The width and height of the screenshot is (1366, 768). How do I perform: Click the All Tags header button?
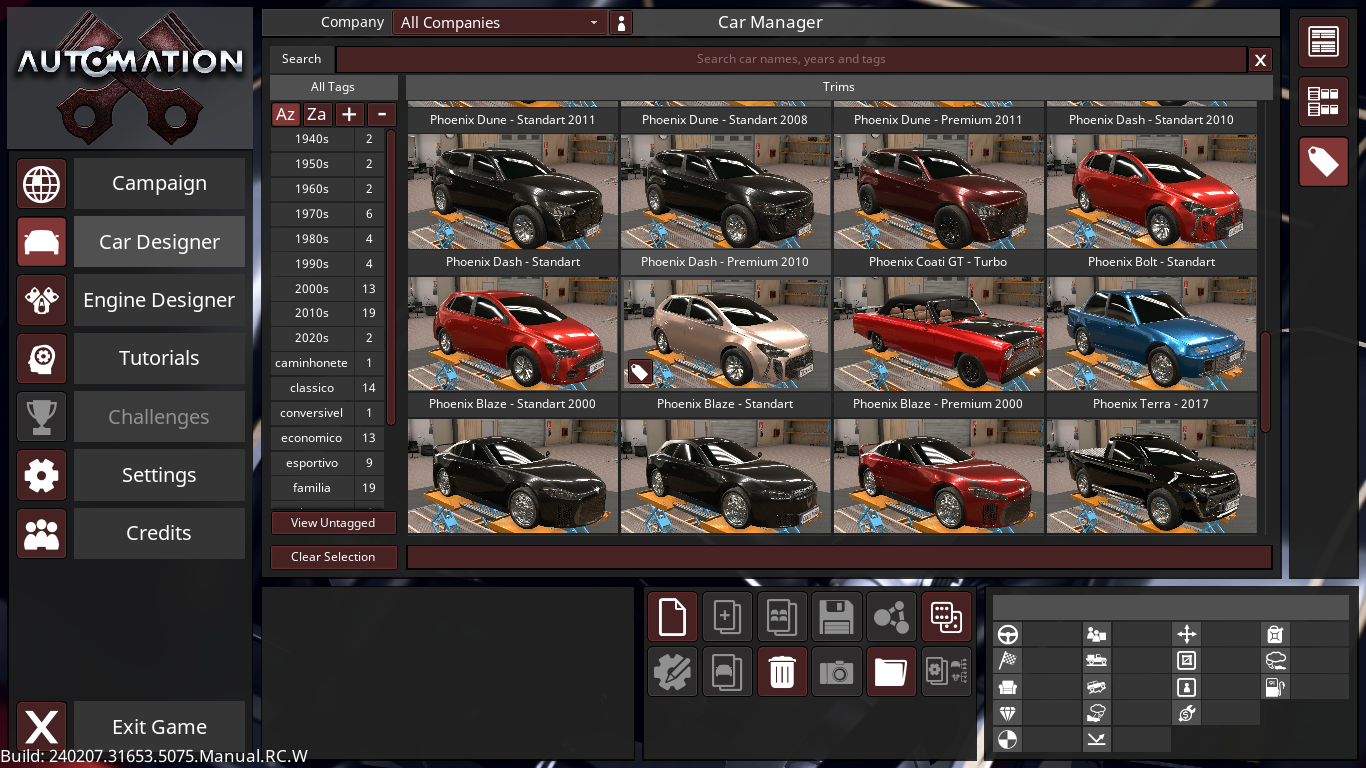coord(333,87)
